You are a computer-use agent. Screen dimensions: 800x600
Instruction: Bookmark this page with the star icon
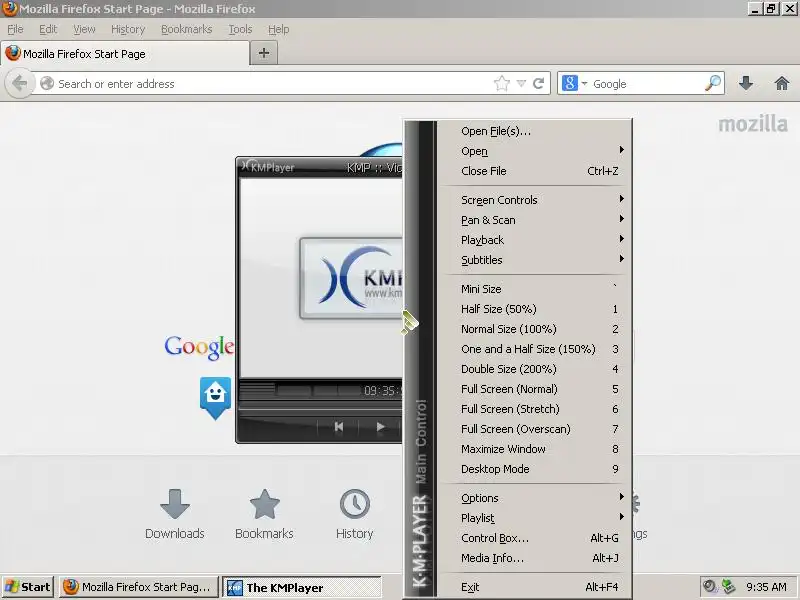pyautogui.click(x=502, y=83)
